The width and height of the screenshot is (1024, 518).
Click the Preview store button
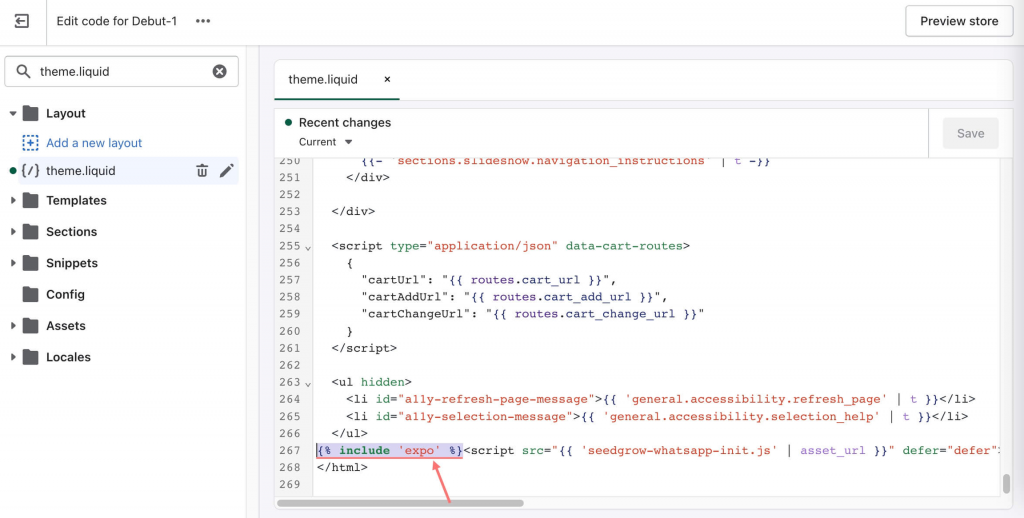coord(959,21)
